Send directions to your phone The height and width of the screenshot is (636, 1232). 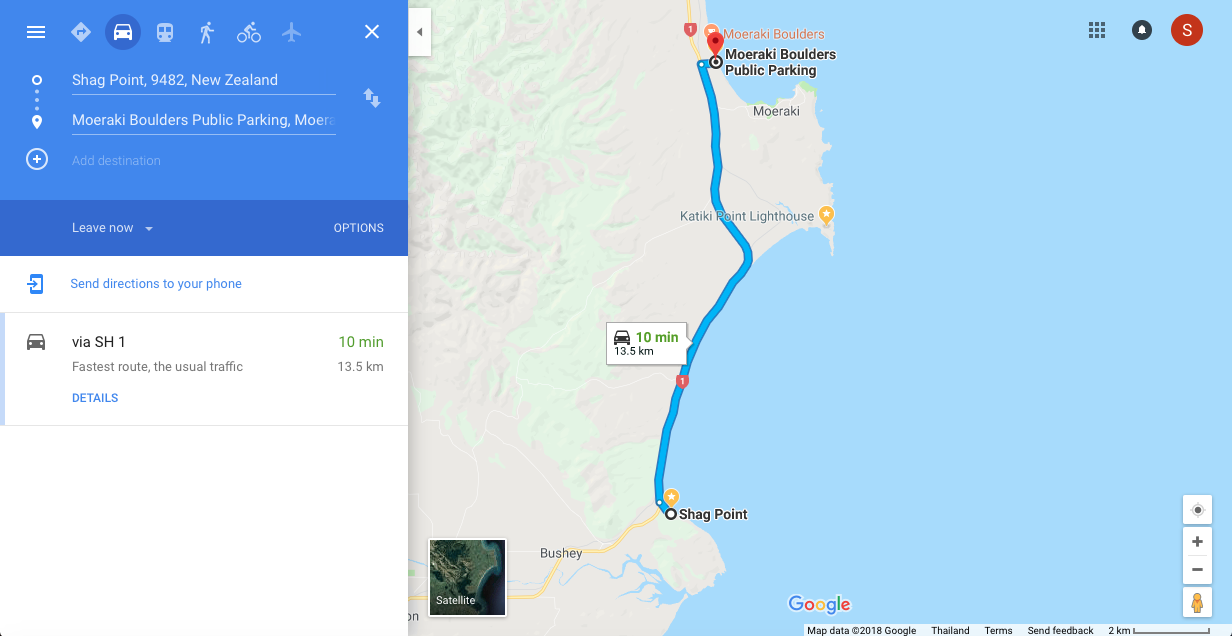click(156, 284)
